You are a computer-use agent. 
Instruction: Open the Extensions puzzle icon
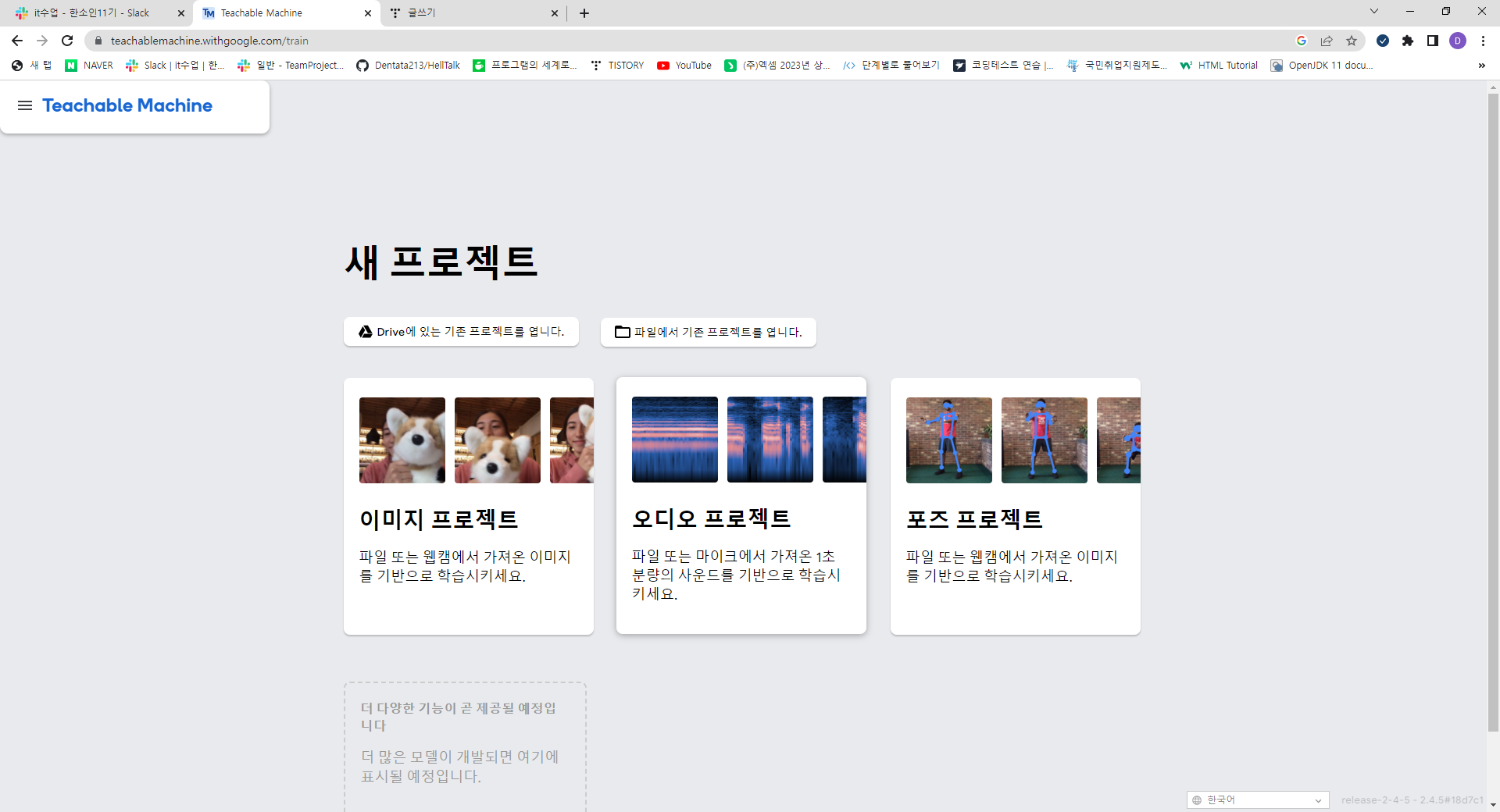click(x=1408, y=41)
